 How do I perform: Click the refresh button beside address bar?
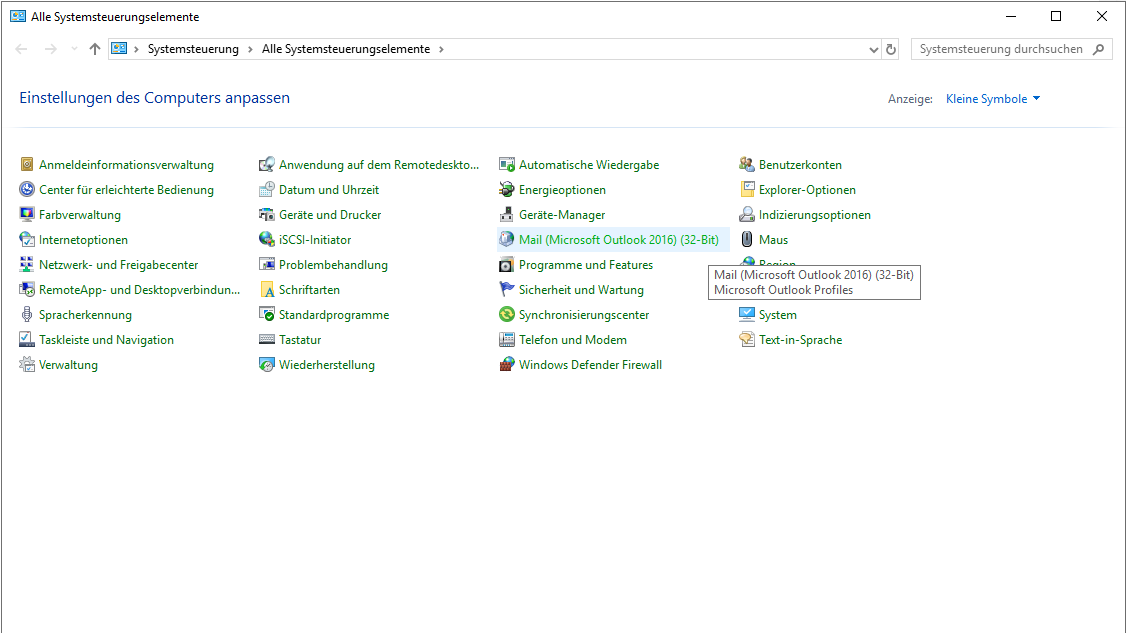[x=892, y=49]
